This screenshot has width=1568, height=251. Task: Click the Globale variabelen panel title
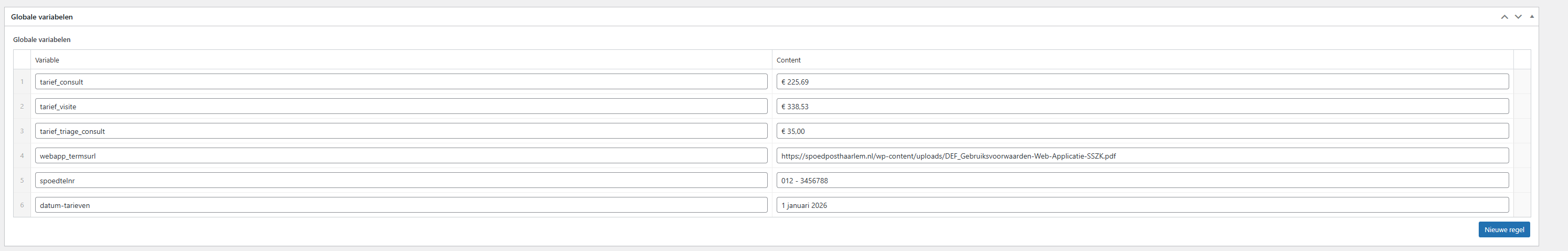(x=42, y=17)
